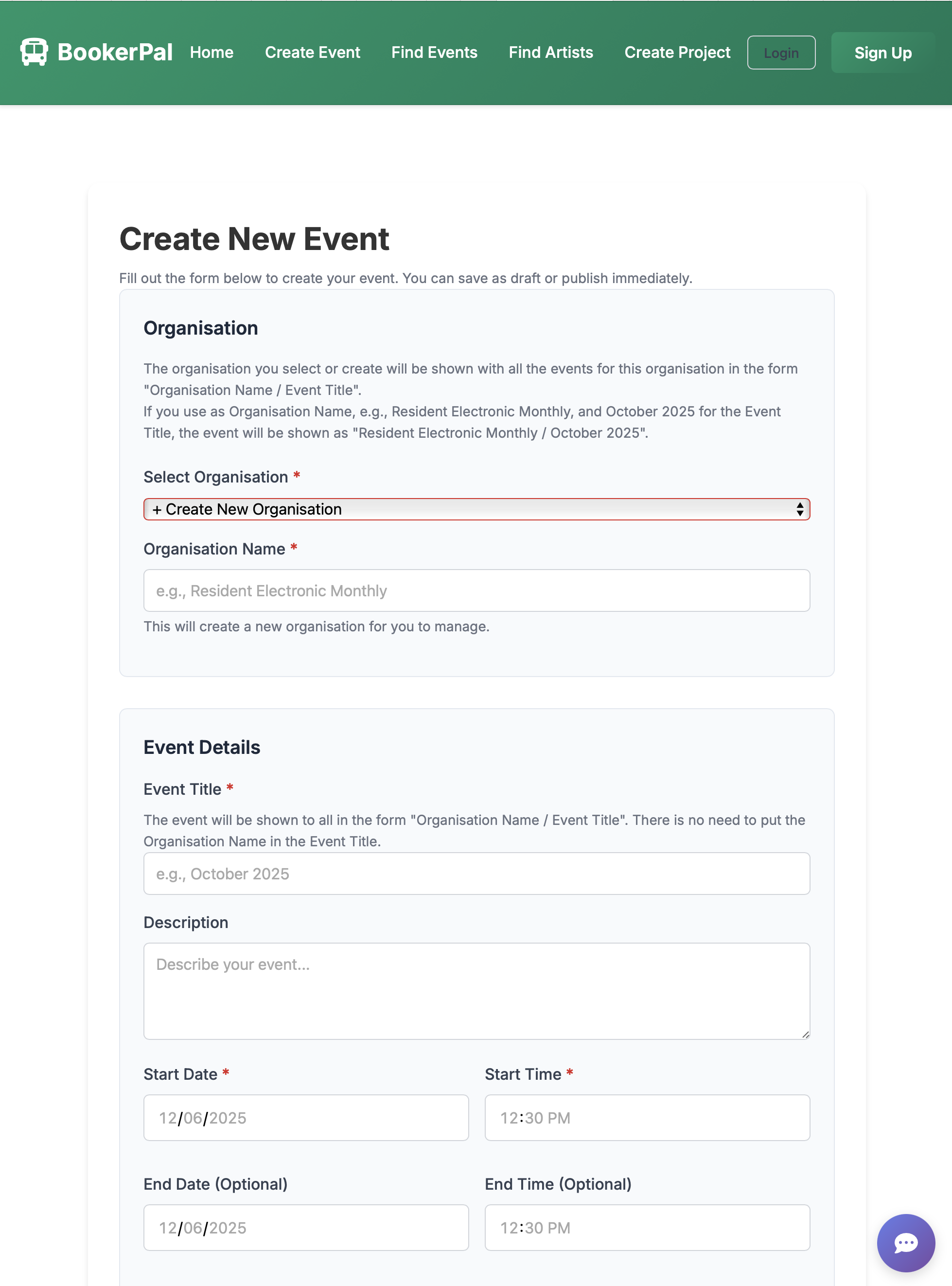Open Find Artists page
Viewport: 952px width, 1286px height.
click(550, 52)
